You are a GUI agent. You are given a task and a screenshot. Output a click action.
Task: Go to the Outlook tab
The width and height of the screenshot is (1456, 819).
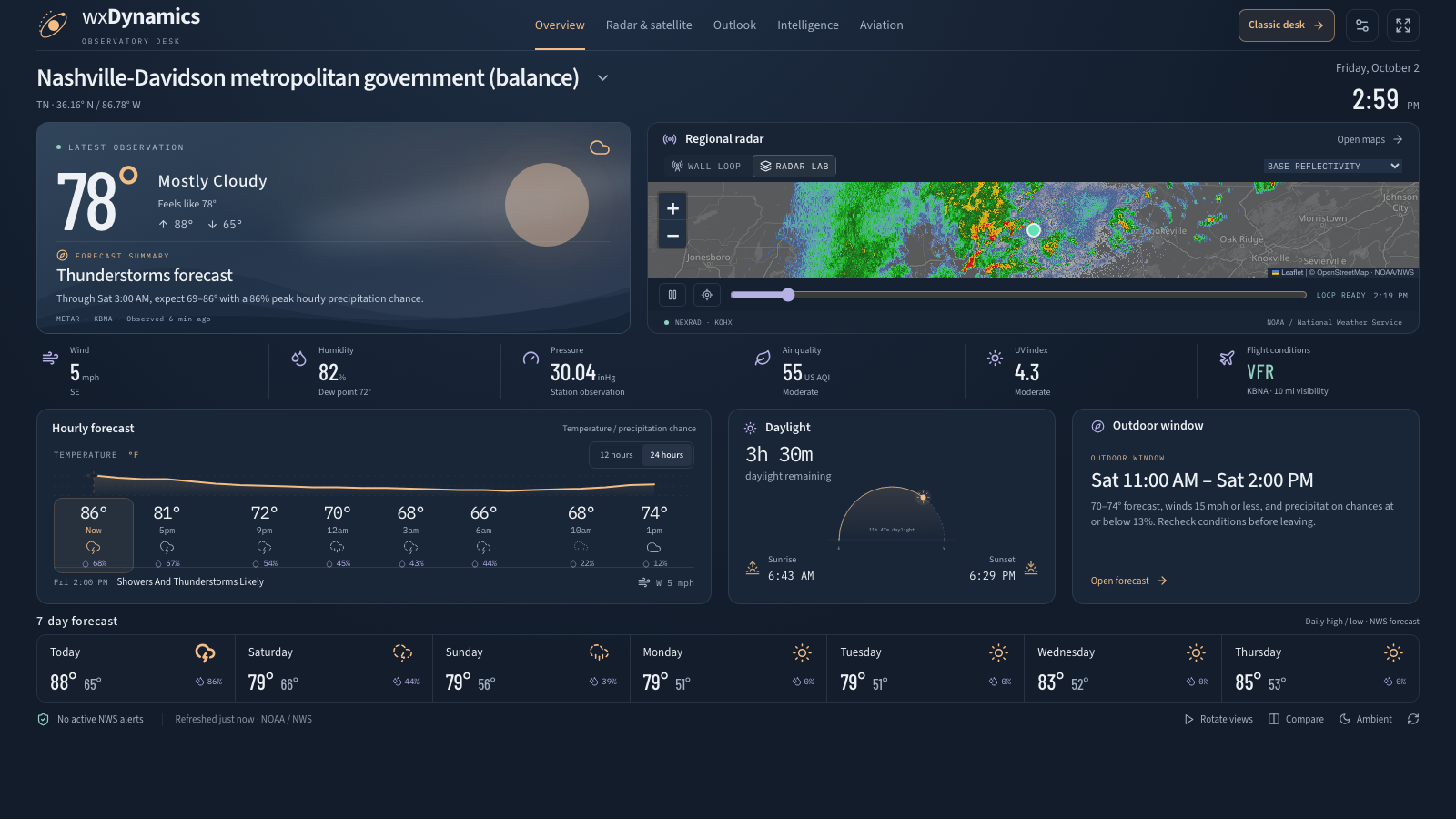point(734,25)
